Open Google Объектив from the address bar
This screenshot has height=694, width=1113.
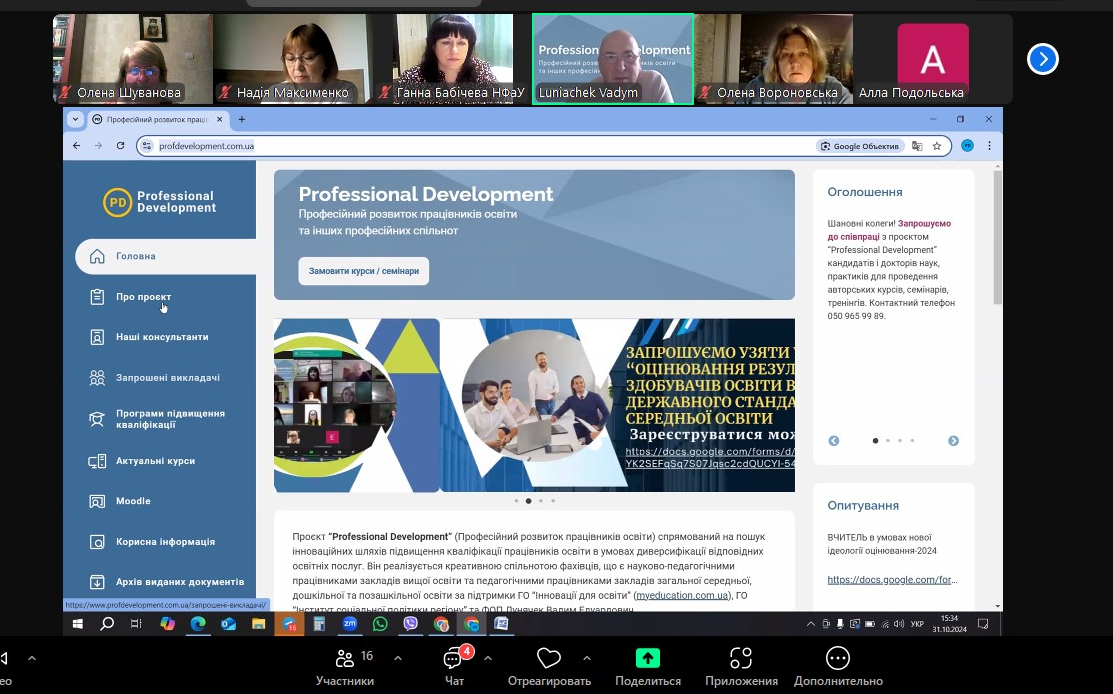860,146
